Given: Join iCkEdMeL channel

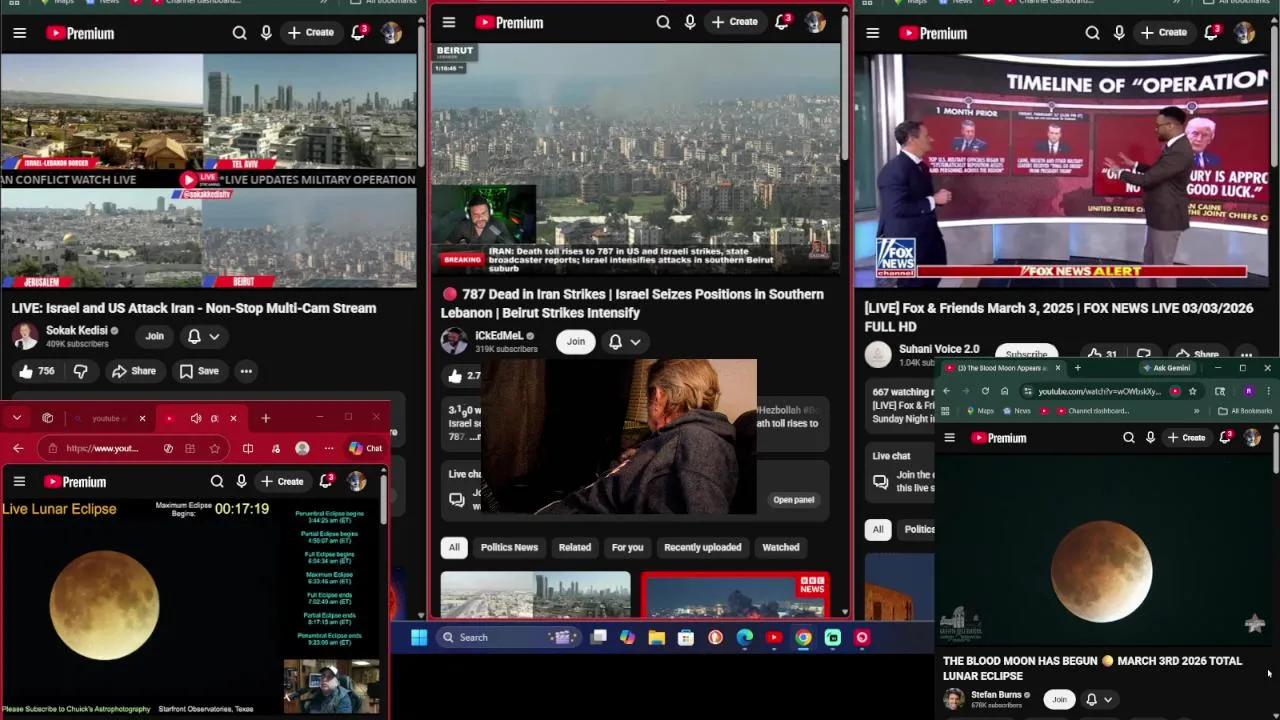Looking at the screenshot, I should click(576, 342).
